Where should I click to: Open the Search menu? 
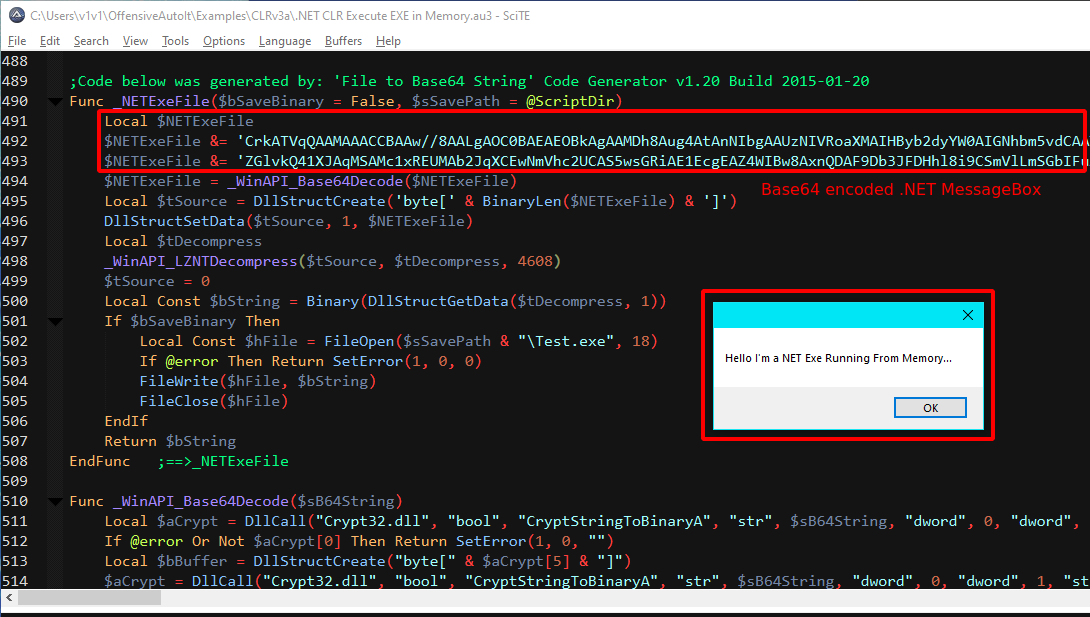[x=91, y=41]
